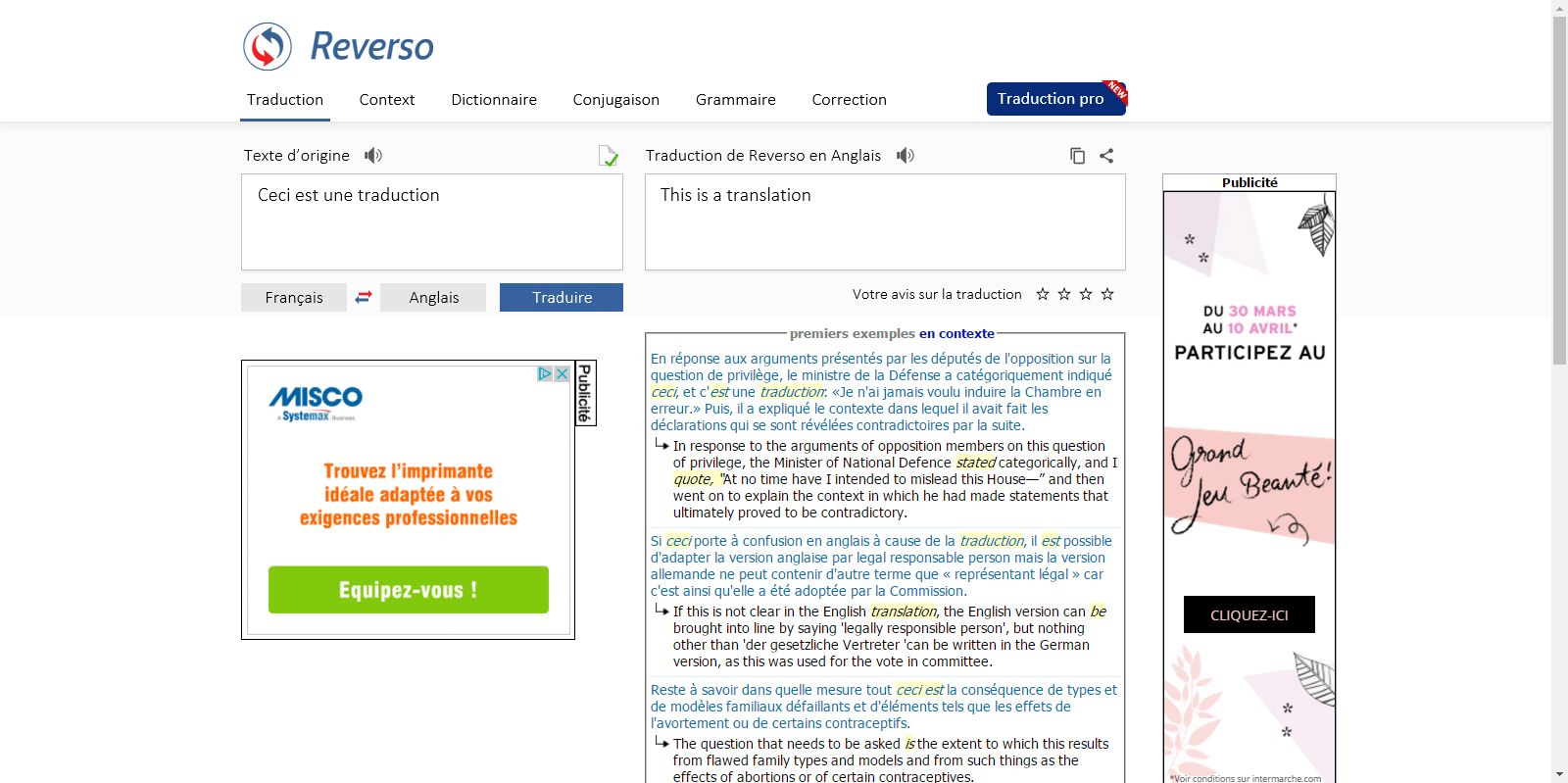Open the AdChoices info icon on Misco ad

pyautogui.click(x=545, y=373)
